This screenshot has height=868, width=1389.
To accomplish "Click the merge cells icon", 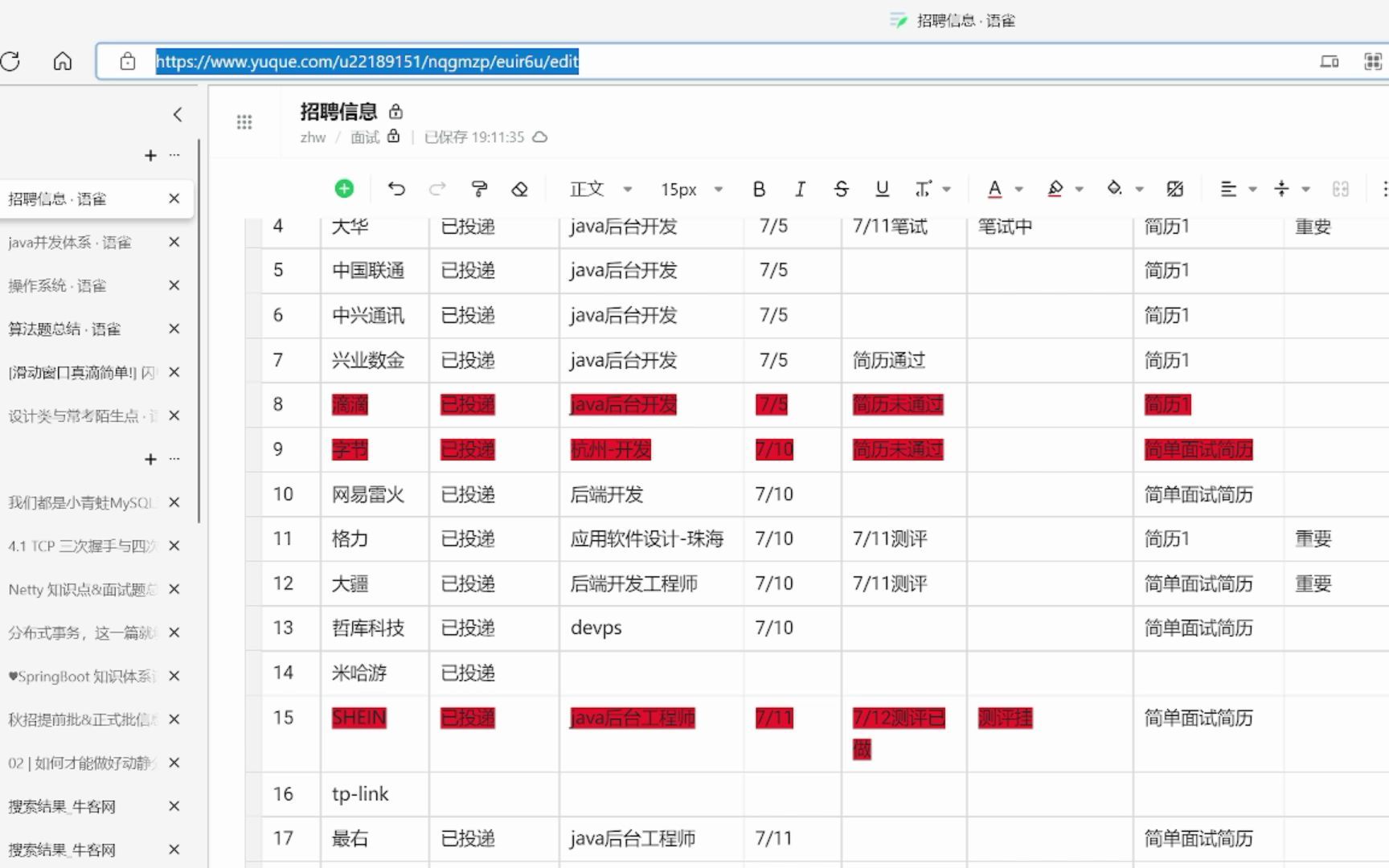I will (1341, 189).
